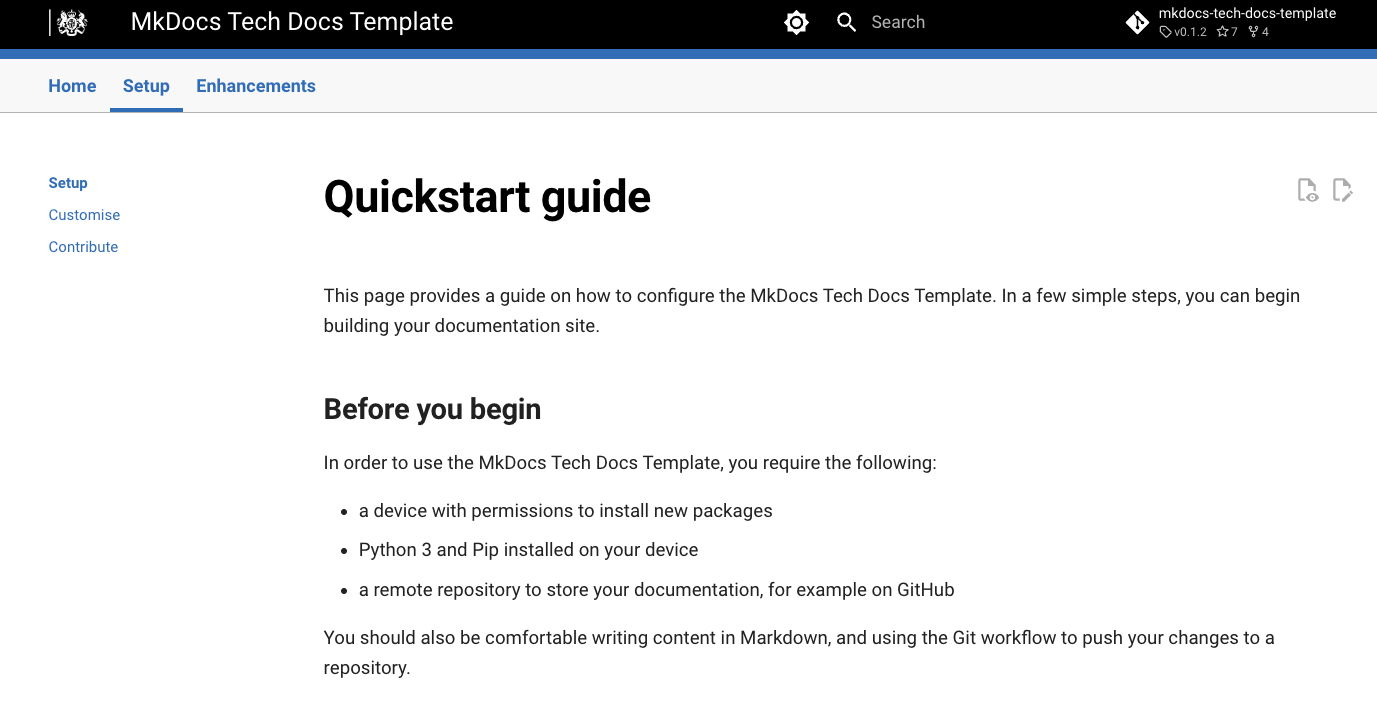
Task: Open the edit this page pencil icon
Action: [x=1342, y=190]
